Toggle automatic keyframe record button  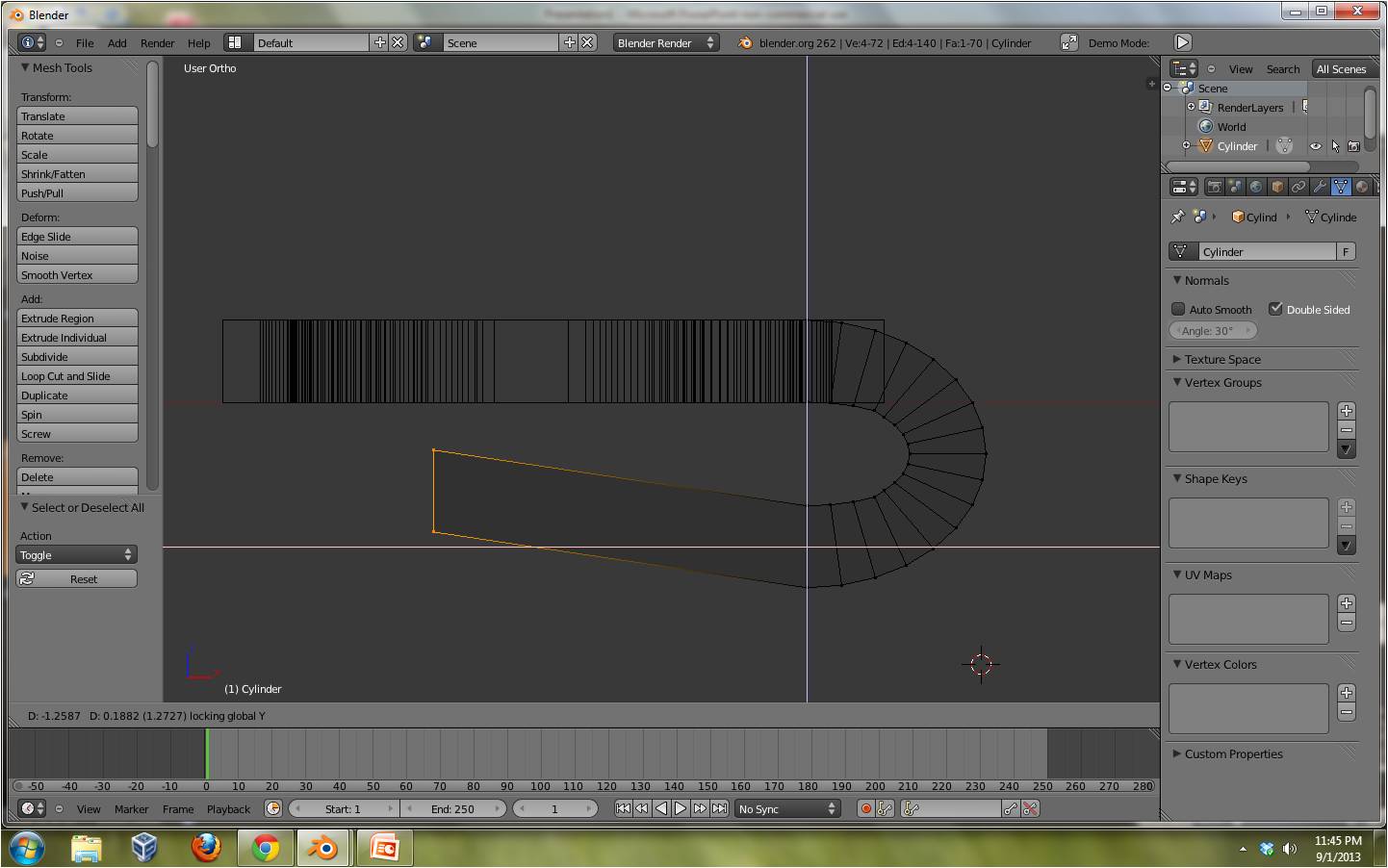[865, 808]
